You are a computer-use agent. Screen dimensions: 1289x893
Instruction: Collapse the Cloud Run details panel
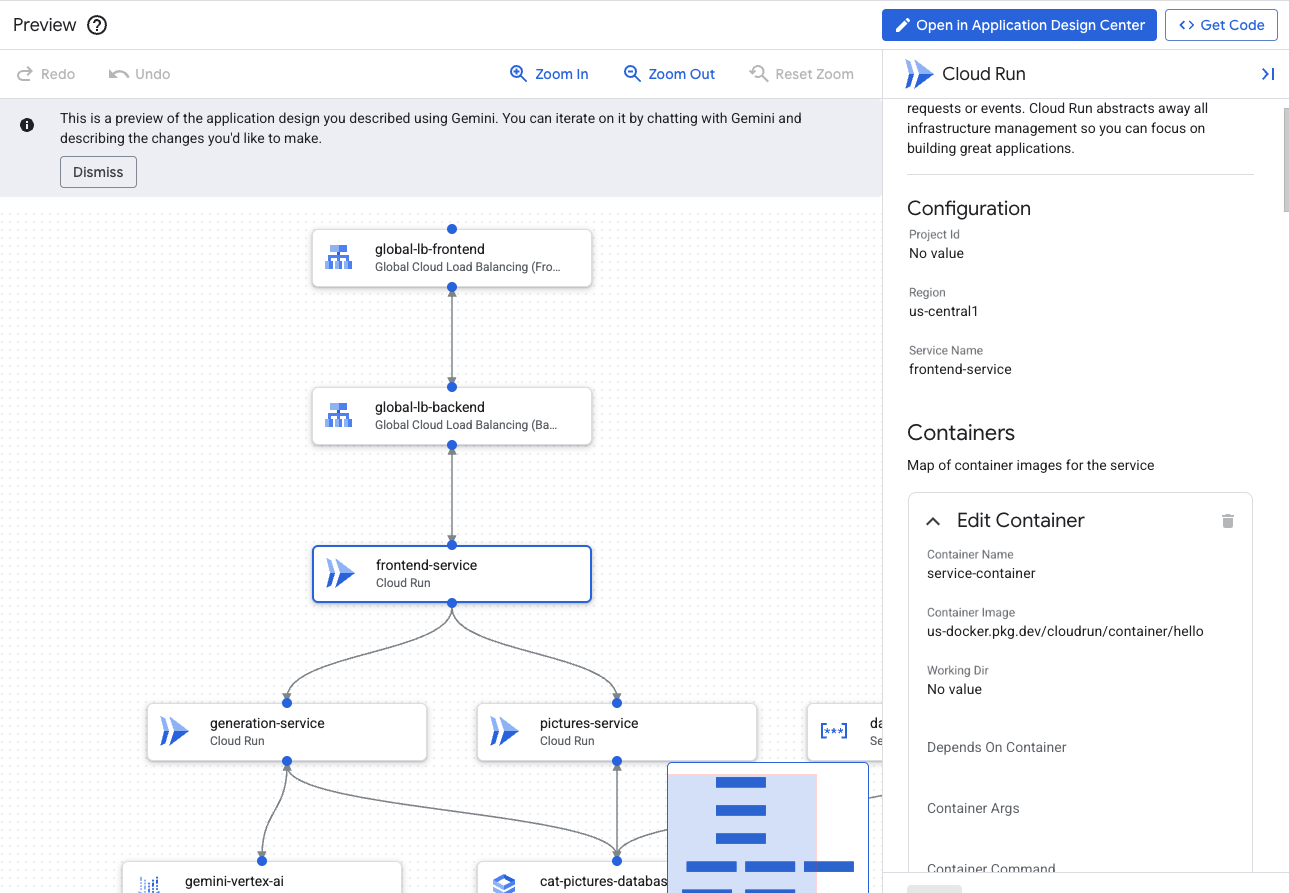tap(1267, 74)
